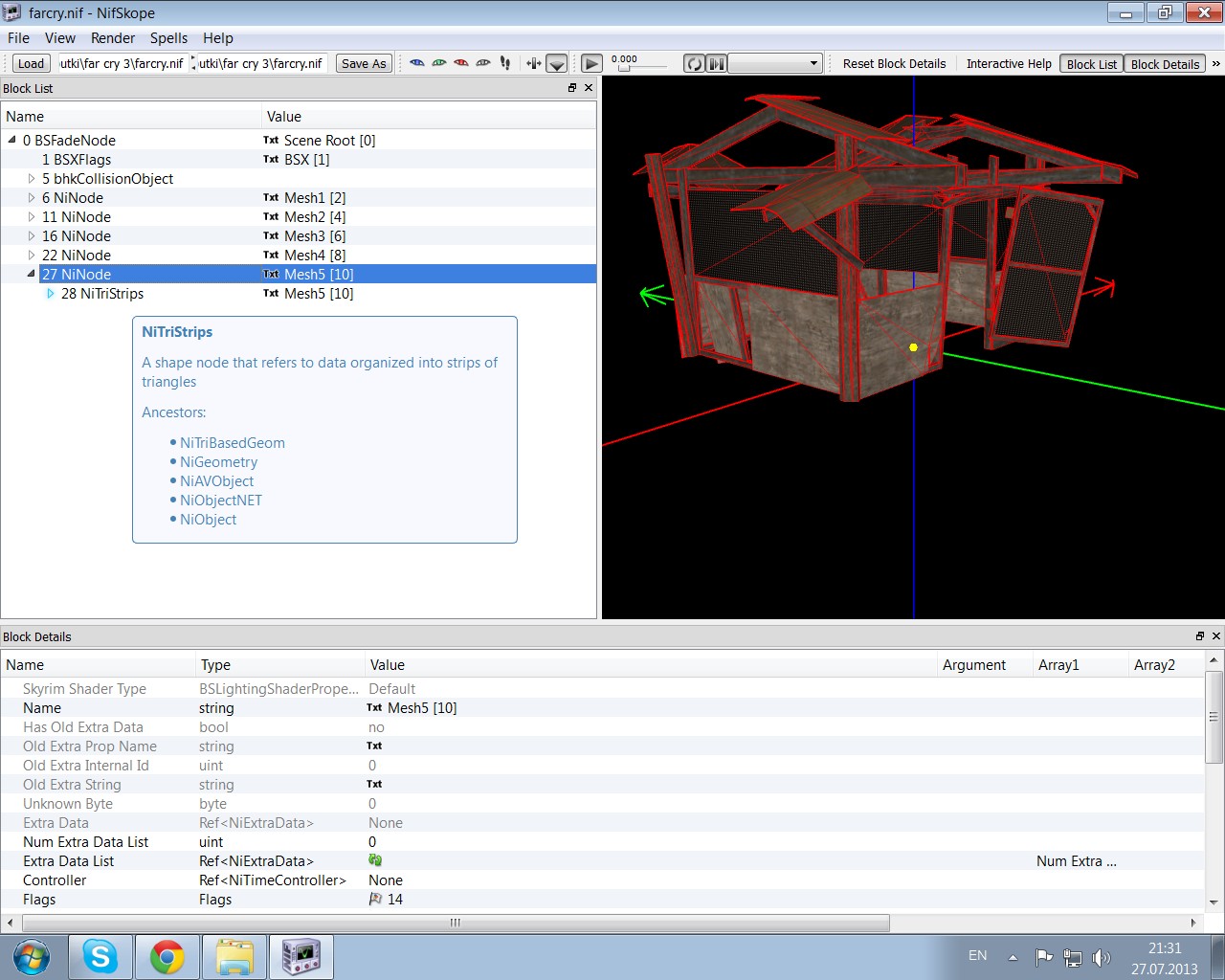The image size is (1225, 980).
Task: Expand the 28 NiTriStrips node
Action: 51,293
